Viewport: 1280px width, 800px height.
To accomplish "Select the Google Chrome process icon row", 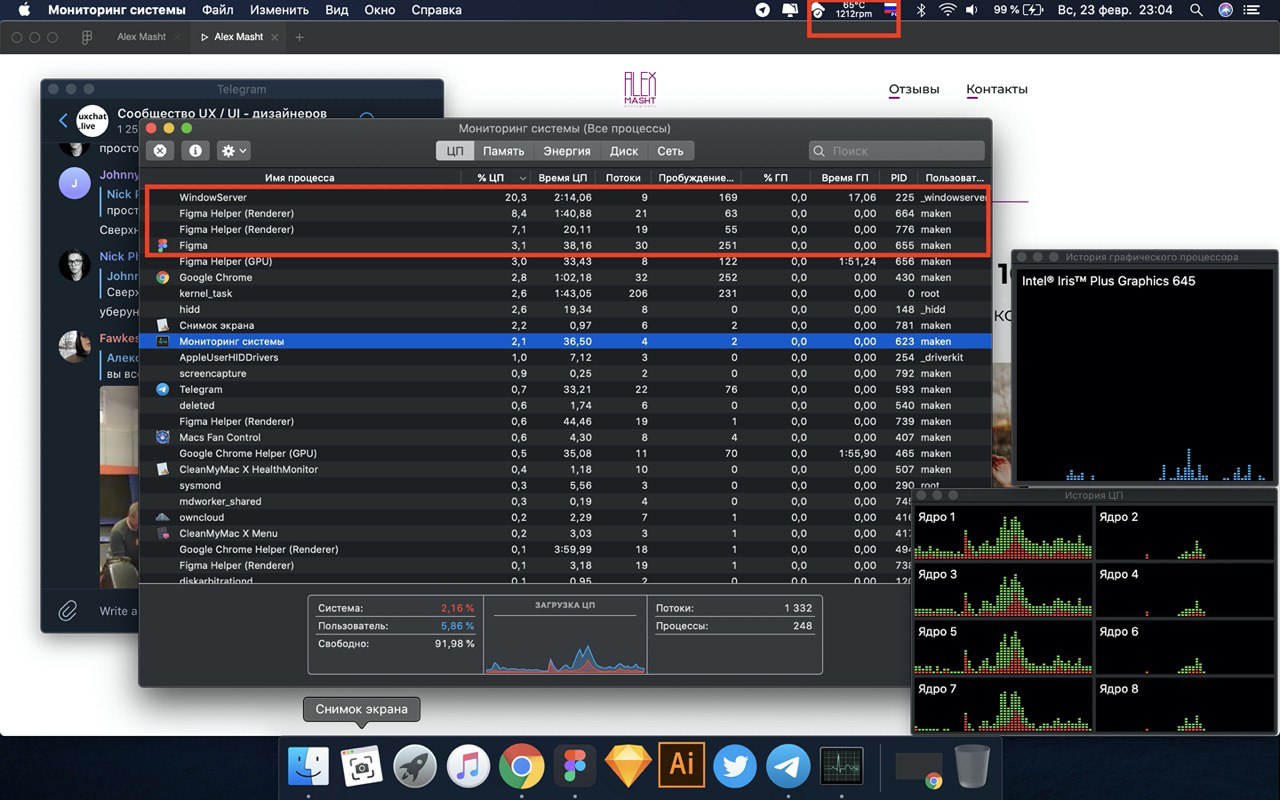I will pos(163,278).
